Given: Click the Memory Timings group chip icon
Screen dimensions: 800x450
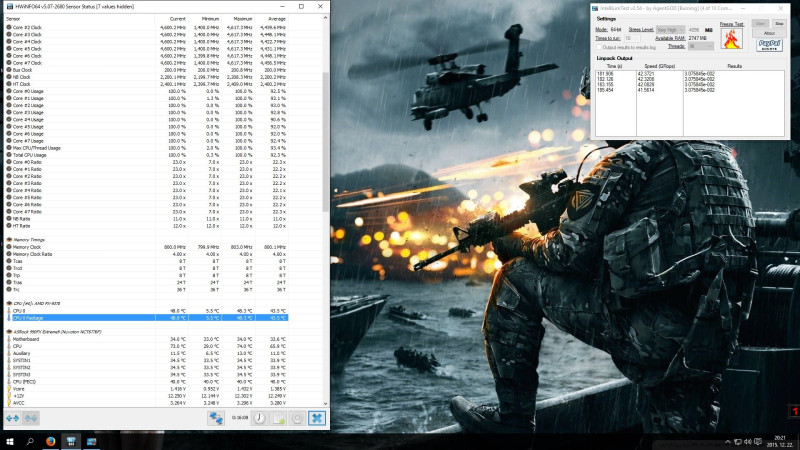Looking at the screenshot, I should (9, 239).
